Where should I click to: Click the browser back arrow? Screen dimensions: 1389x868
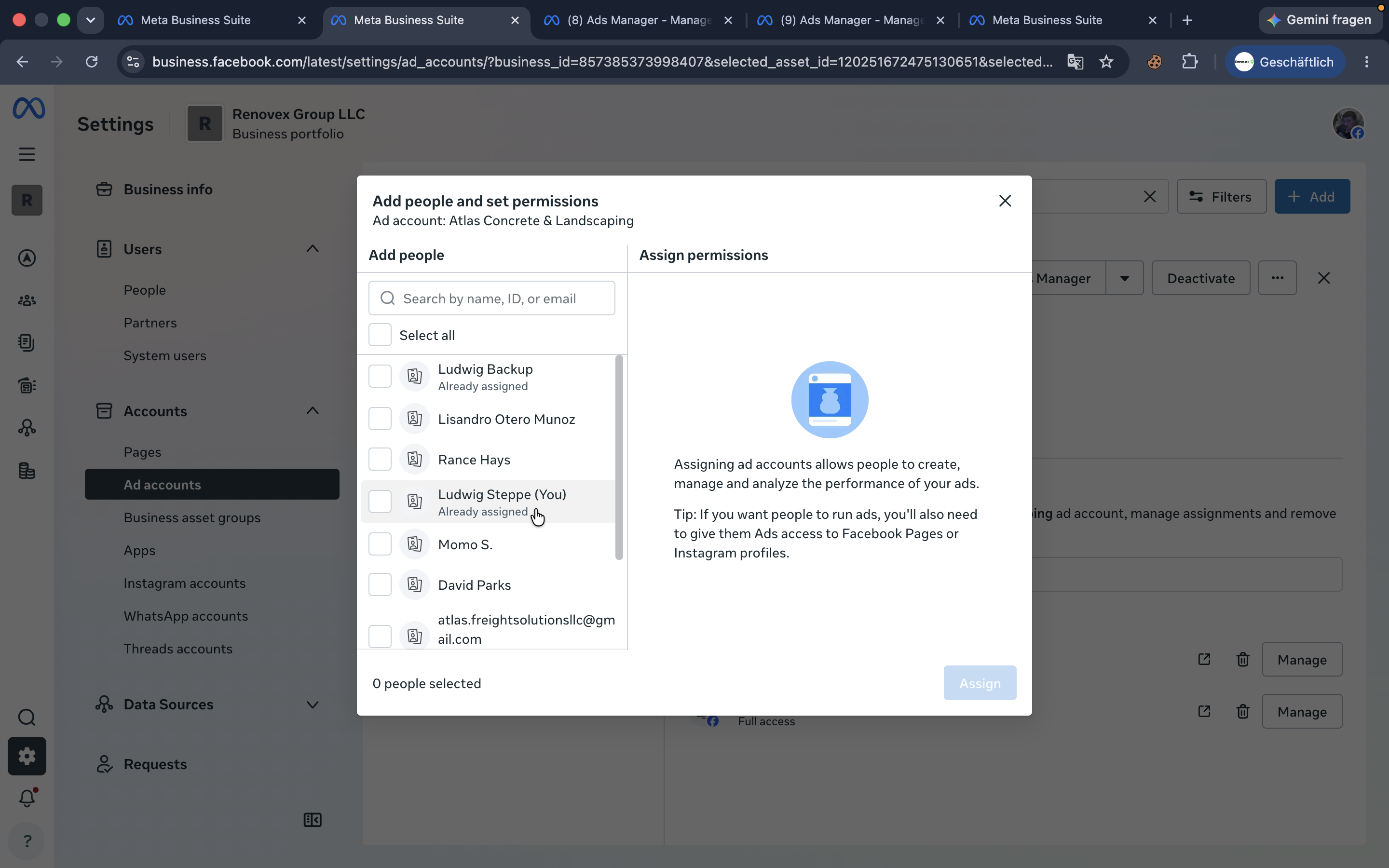22,61
